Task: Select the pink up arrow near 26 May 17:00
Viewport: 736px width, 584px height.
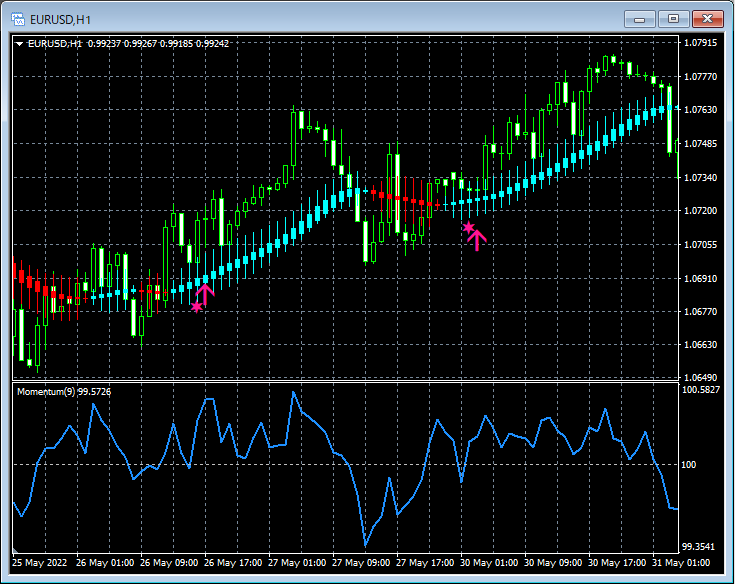Action: (205, 294)
